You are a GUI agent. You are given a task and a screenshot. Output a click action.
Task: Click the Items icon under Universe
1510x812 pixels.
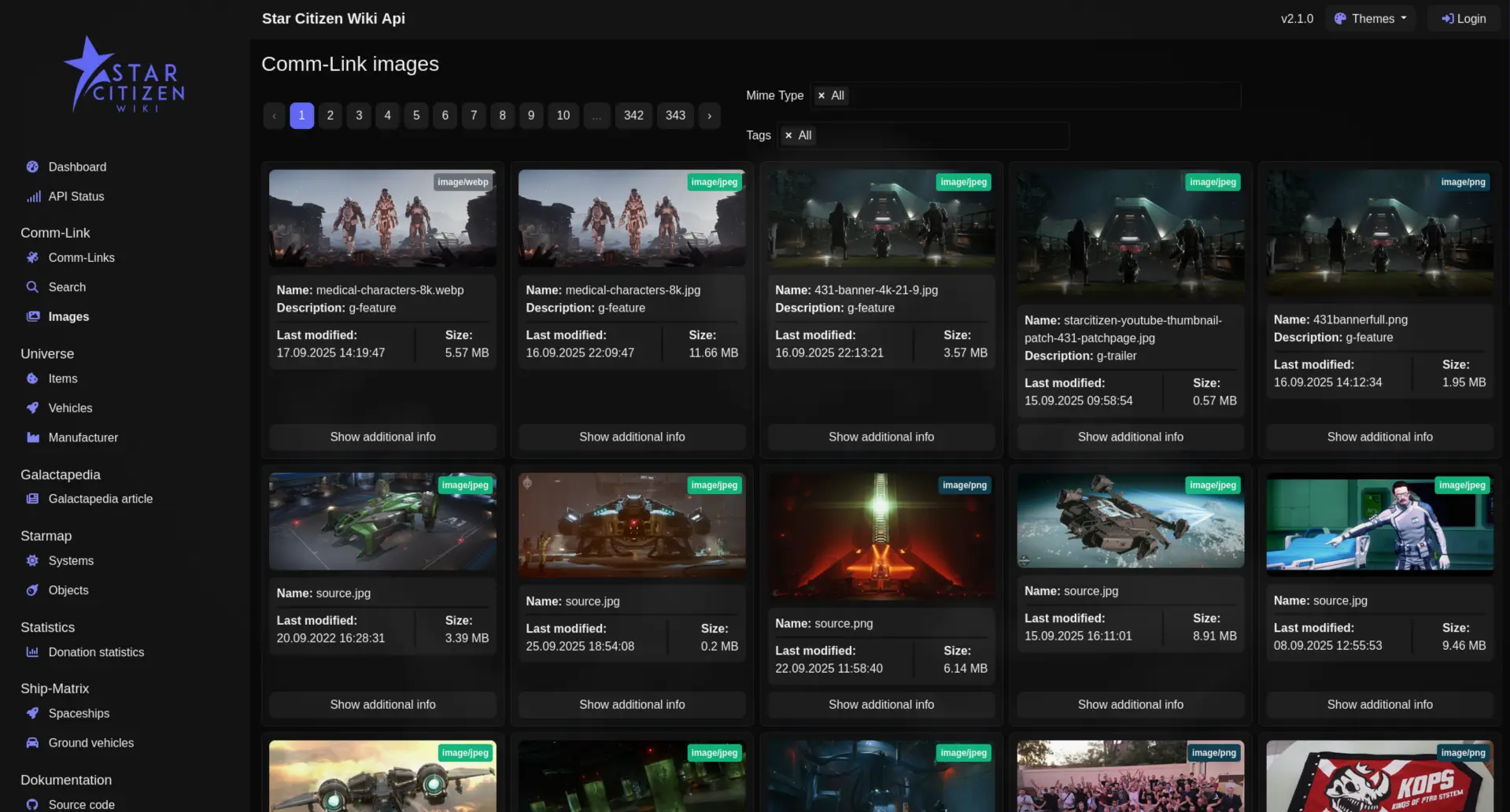click(x=32, y=378)
